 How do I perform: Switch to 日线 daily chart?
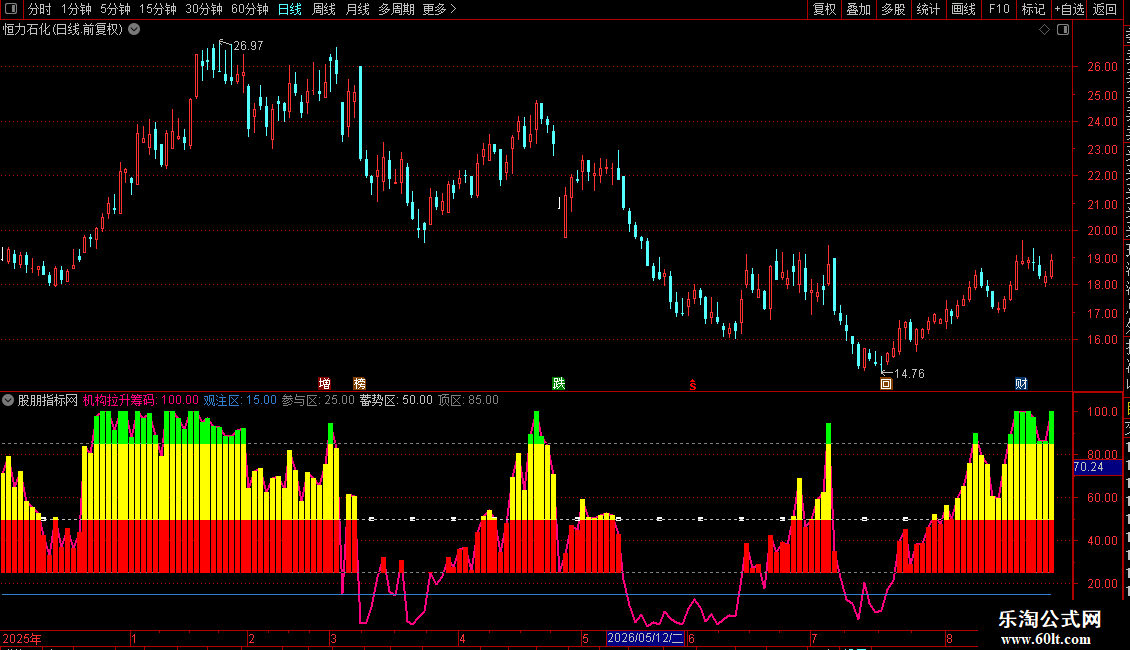290,9
